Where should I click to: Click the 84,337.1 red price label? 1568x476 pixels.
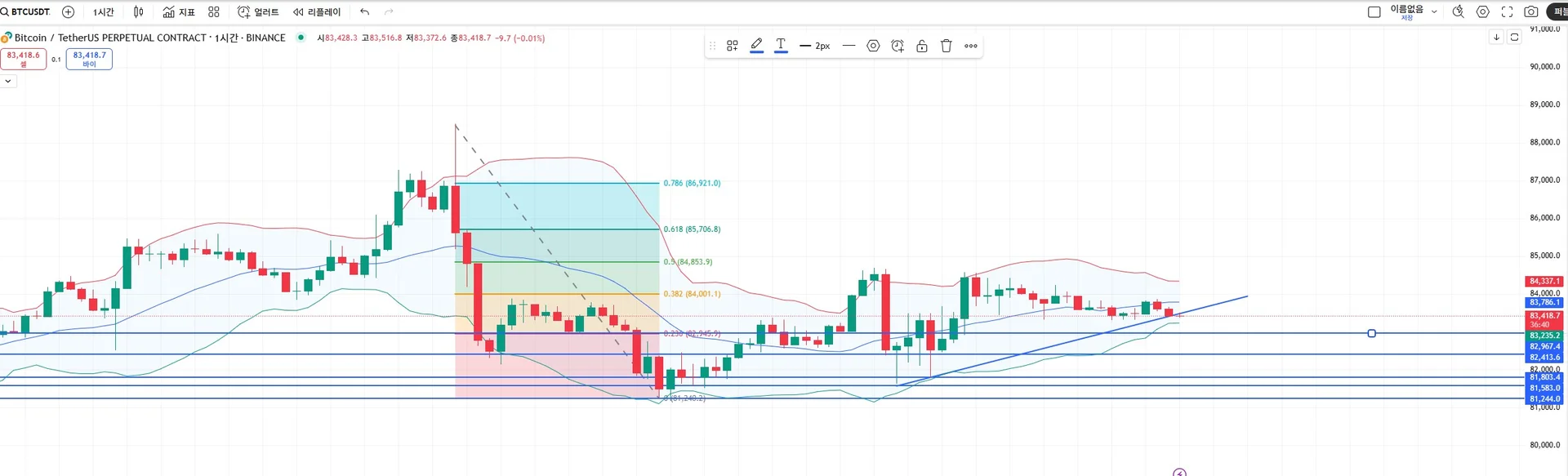pyautogui.click(x=1544, y=282)
